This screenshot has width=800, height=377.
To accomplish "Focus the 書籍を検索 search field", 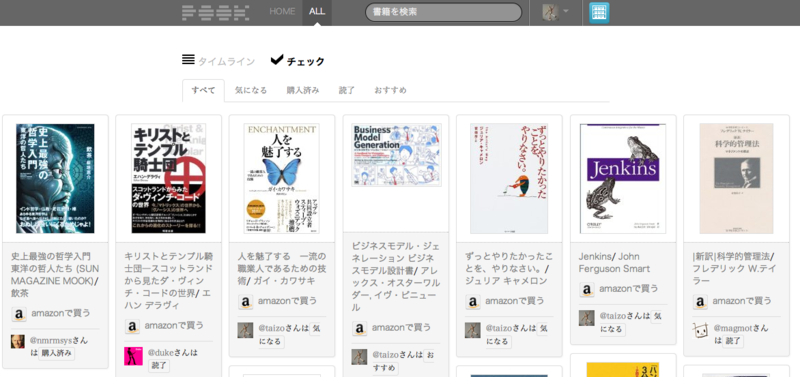I will 443,12.
